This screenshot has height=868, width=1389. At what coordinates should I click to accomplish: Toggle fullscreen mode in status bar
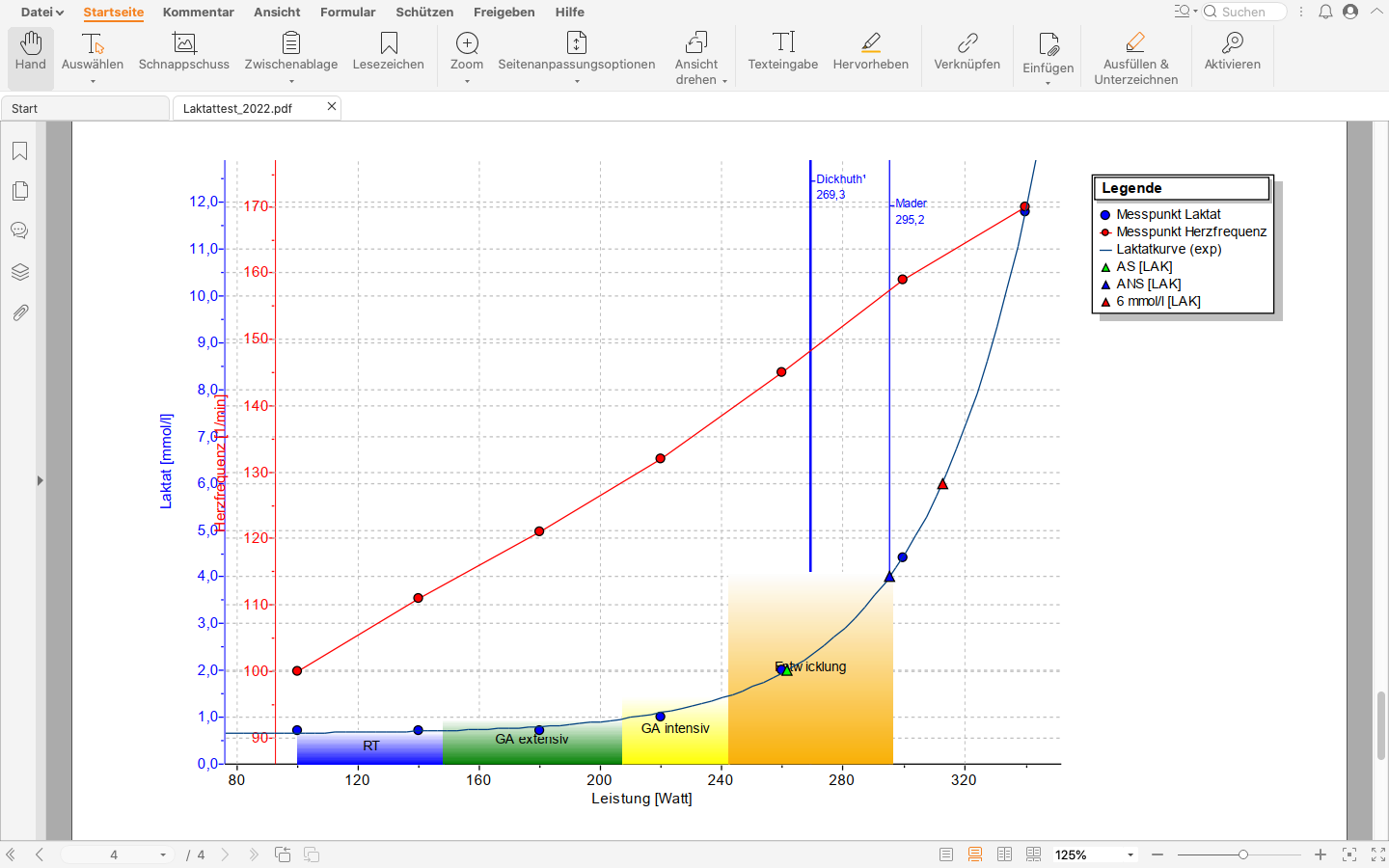pyautogui.click(x=1378, y=854)
